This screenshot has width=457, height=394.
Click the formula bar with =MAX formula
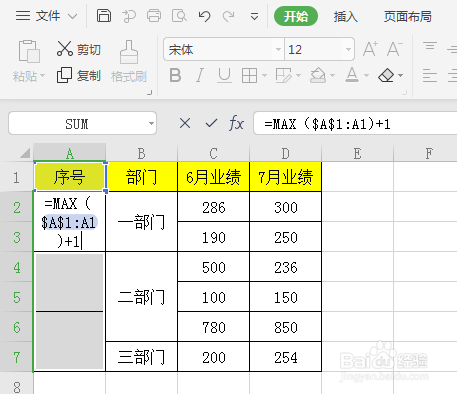pos(355,124)
